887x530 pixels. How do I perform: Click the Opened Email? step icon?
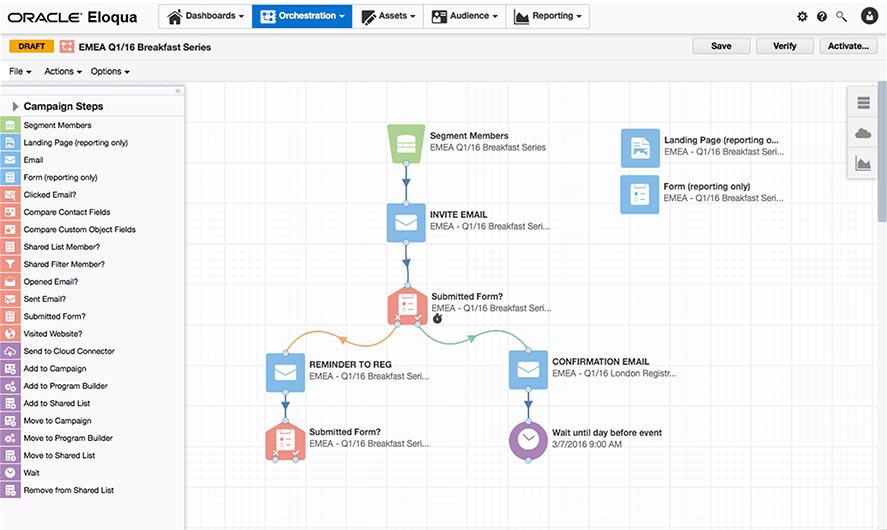tap(10, 282)
